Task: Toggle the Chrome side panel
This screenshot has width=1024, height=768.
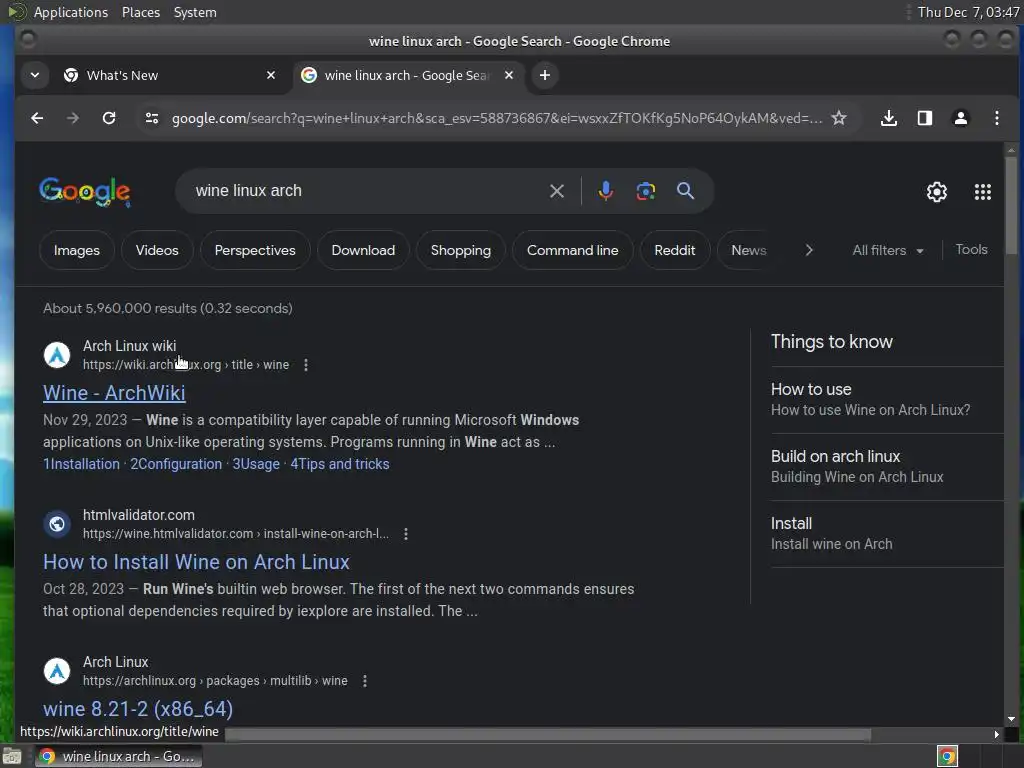Action: coord(924,118)
